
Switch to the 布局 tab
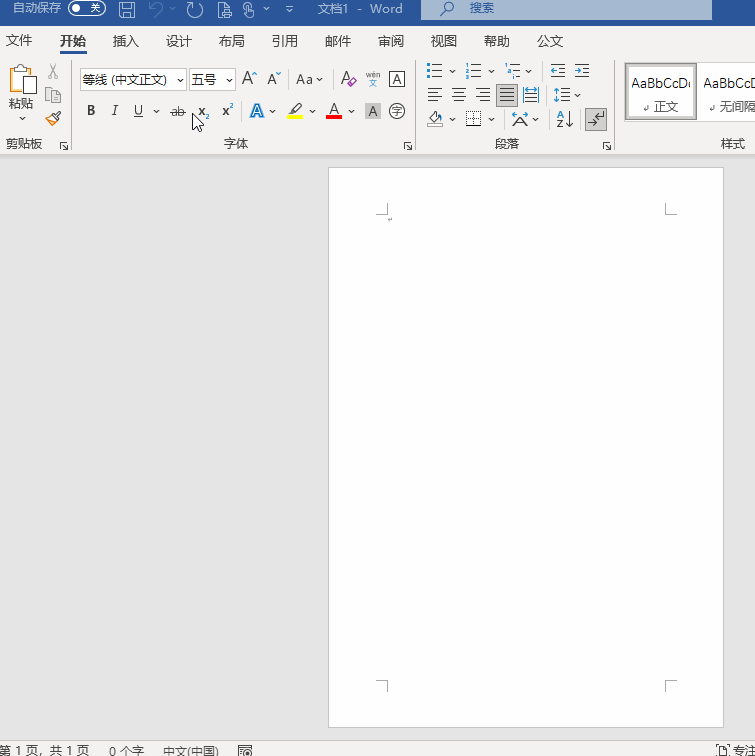pos(232,41)
